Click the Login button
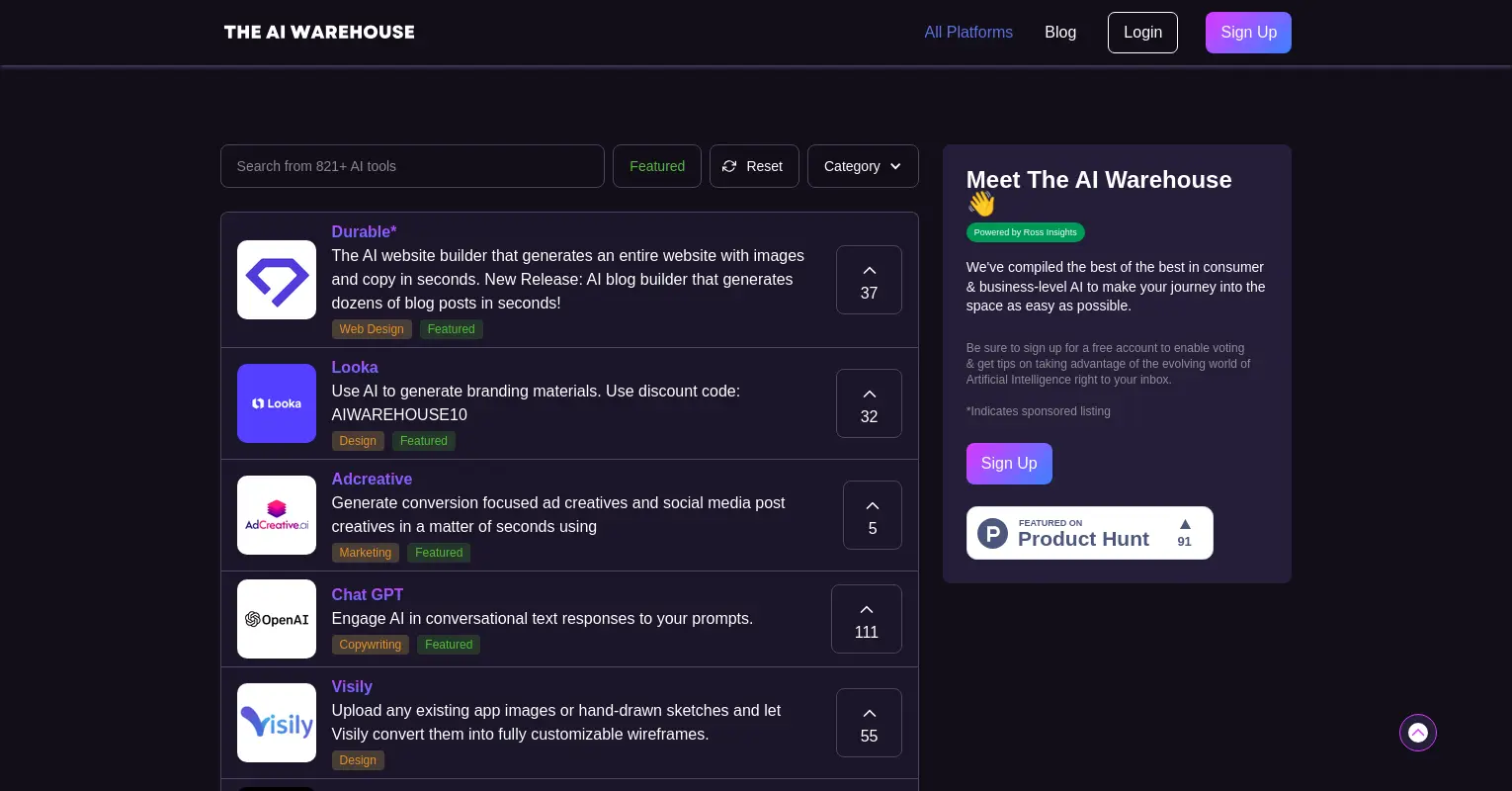Screen dimensions: 1512x791 (x=1142, y=33)
